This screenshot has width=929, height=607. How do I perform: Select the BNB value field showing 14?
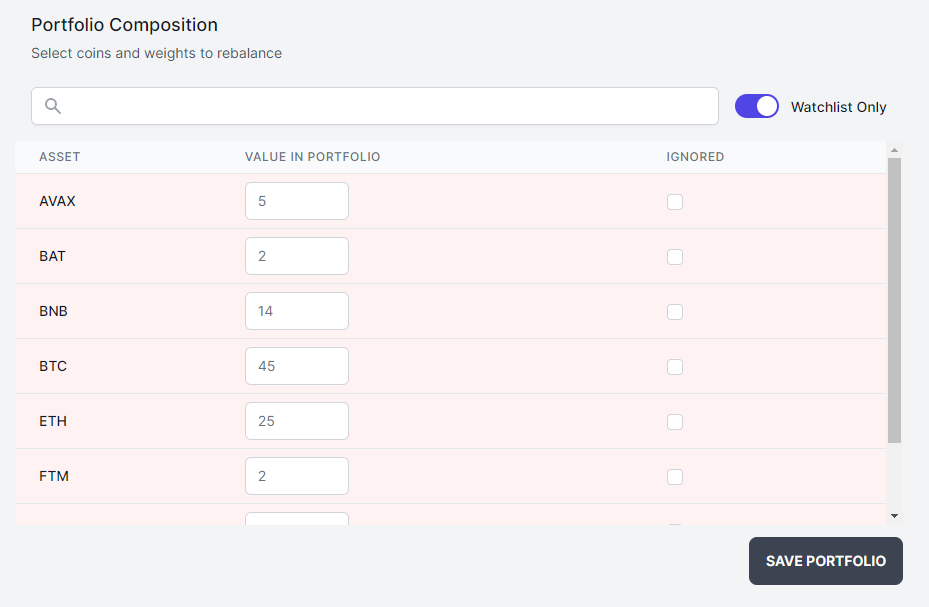pyautogui.click(x=297, y=311)
